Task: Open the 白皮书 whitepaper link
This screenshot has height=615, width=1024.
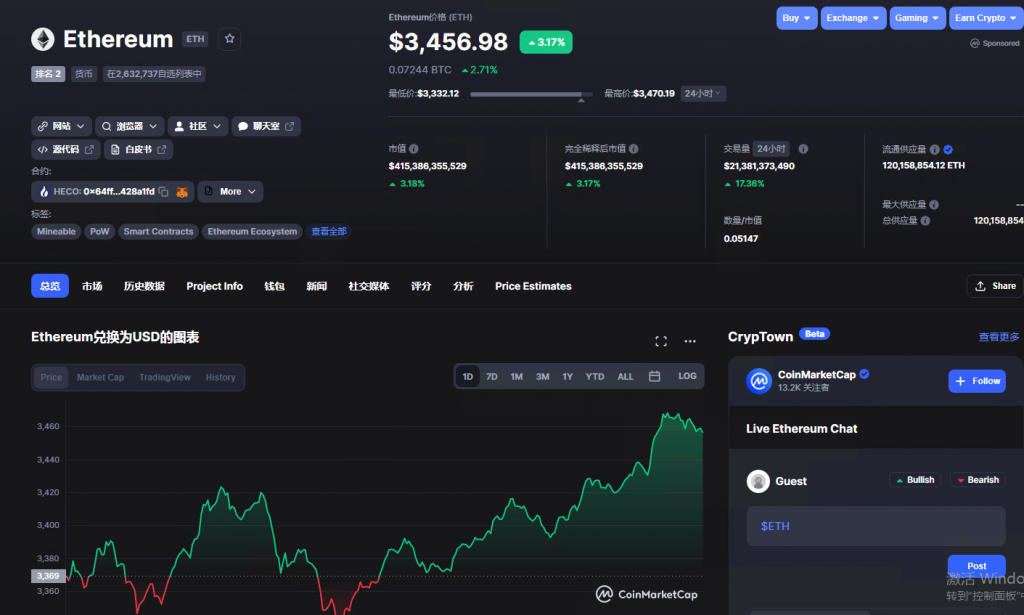Action: point(138,150)
